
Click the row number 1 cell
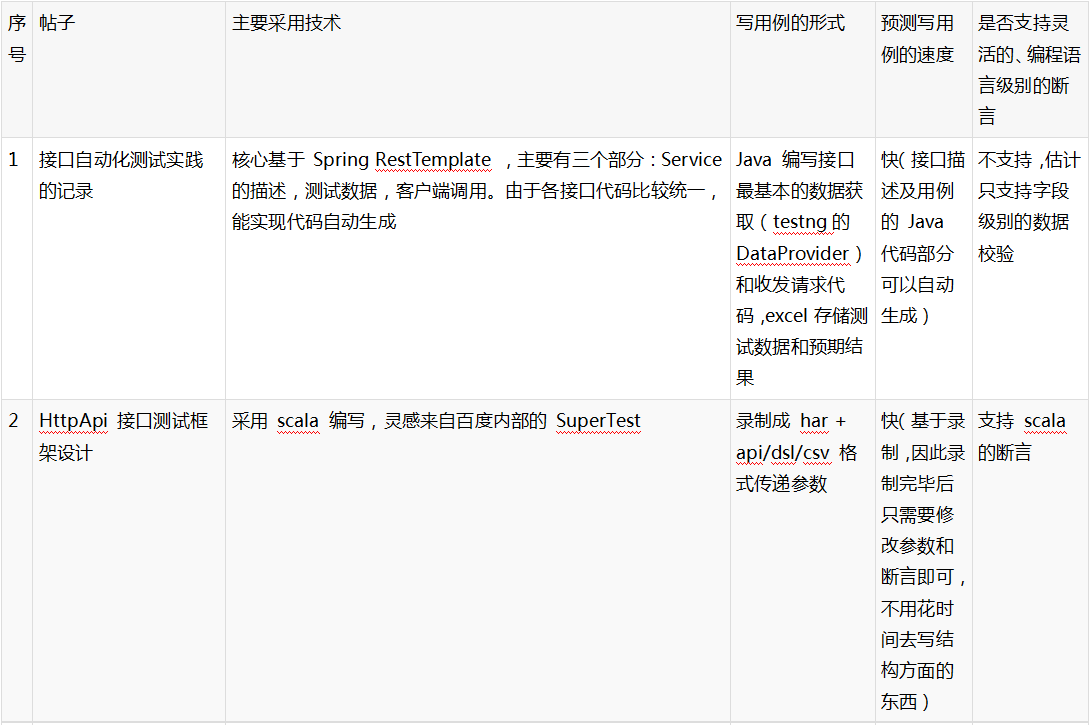pyautogui.click(x=15, y=159)
